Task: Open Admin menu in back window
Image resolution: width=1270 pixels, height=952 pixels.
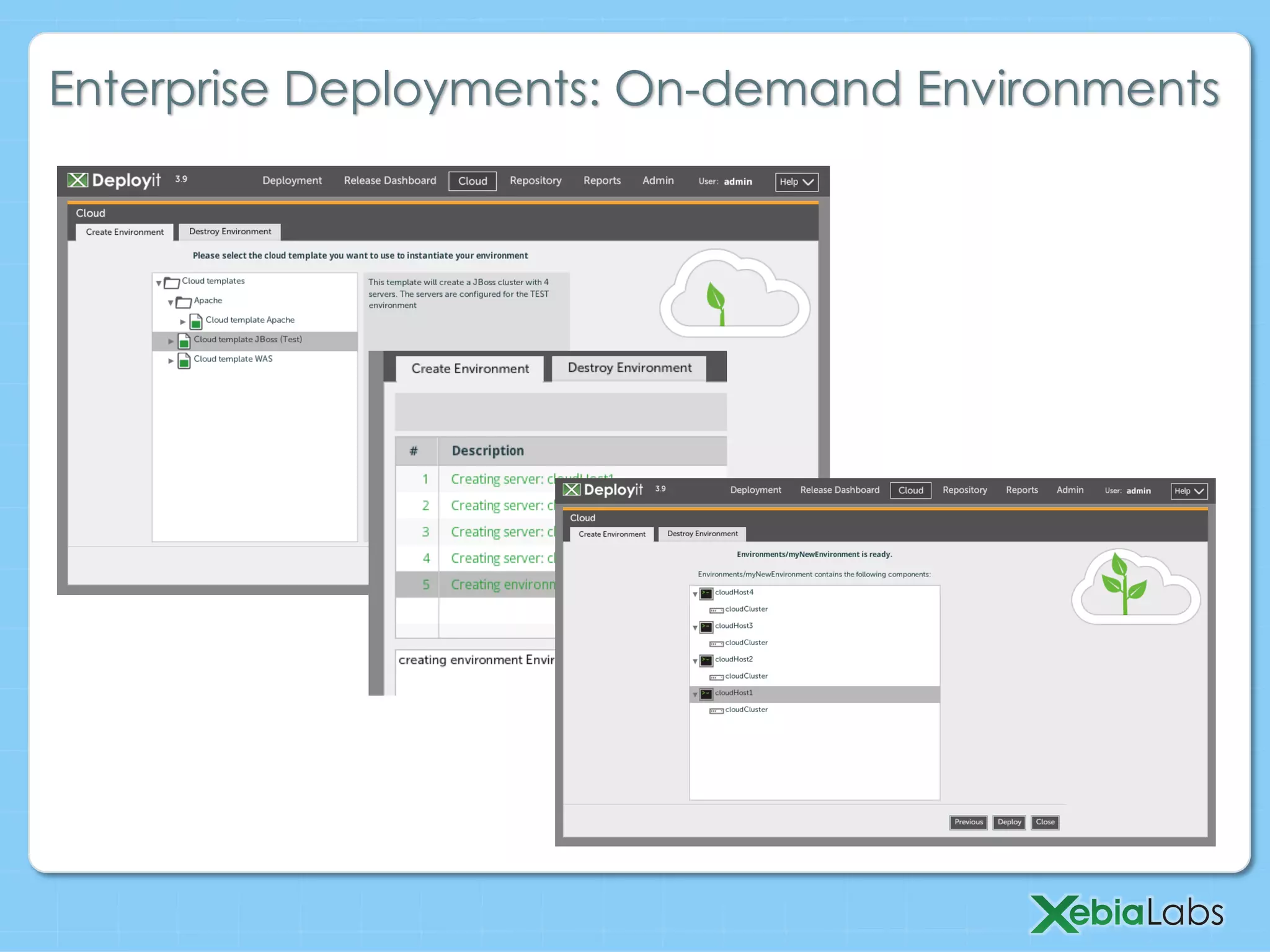Action: (x=658, y=180)
